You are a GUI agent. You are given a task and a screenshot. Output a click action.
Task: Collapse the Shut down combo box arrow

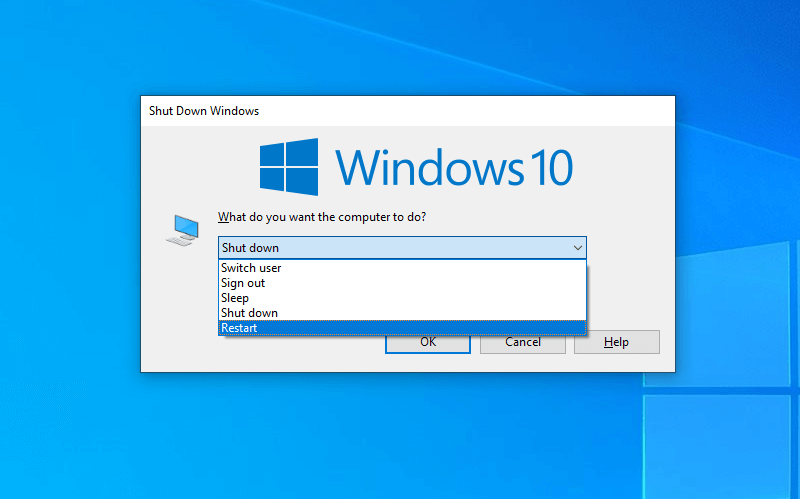578,248
